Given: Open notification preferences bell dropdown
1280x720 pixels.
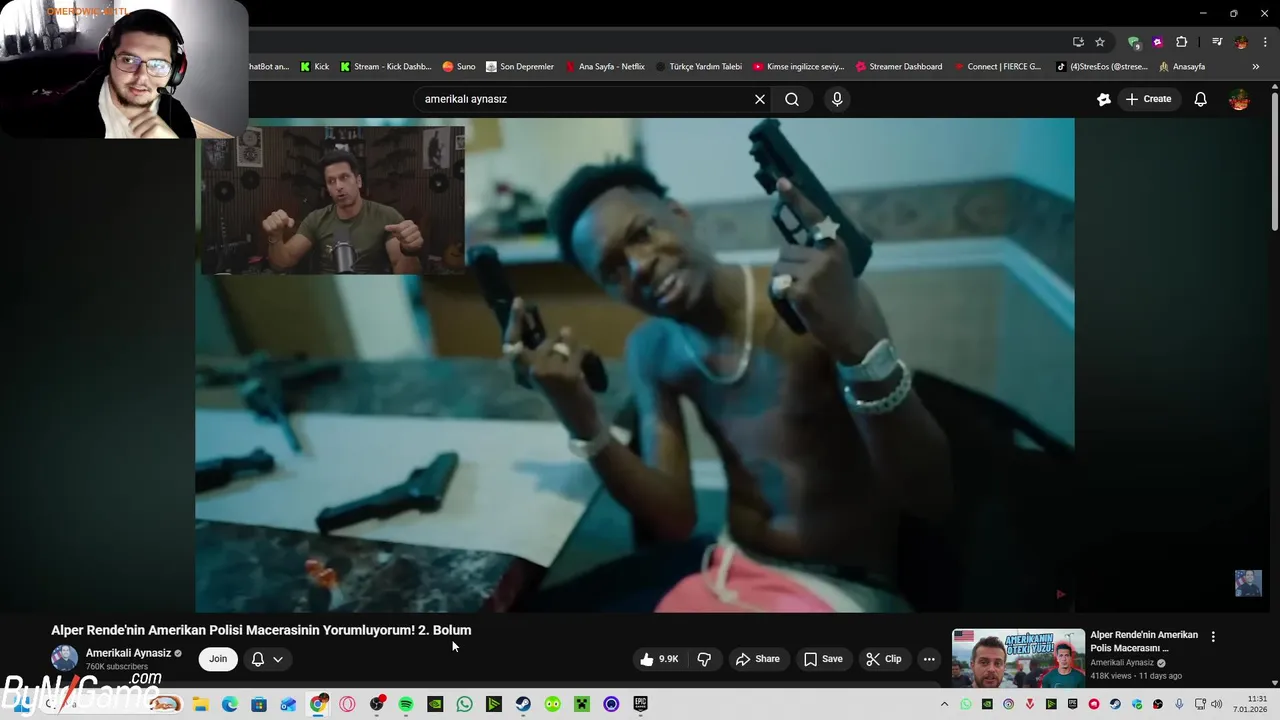Looking at the screenshot, I should tap(267, 659).
